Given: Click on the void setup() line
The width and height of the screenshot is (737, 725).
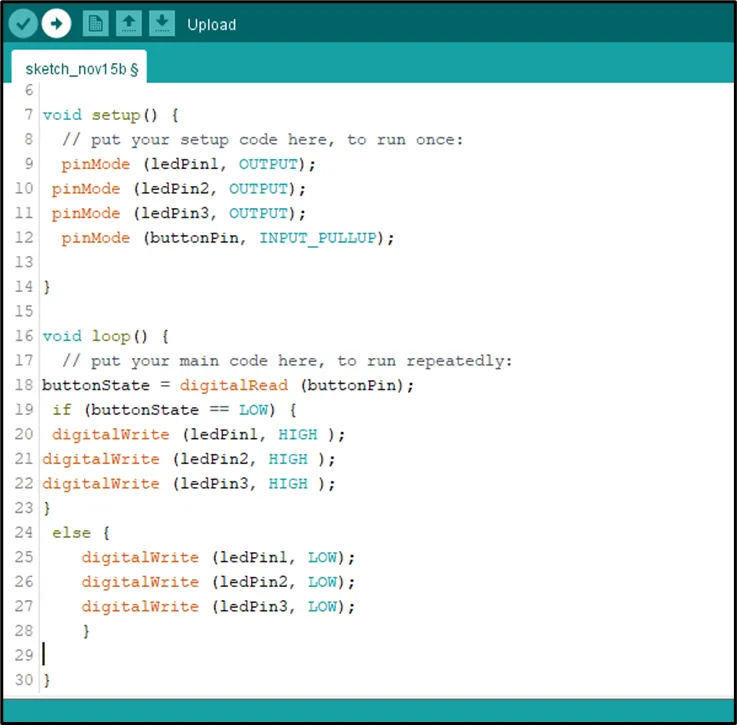Looking at the screenshot, I should 111,115.
